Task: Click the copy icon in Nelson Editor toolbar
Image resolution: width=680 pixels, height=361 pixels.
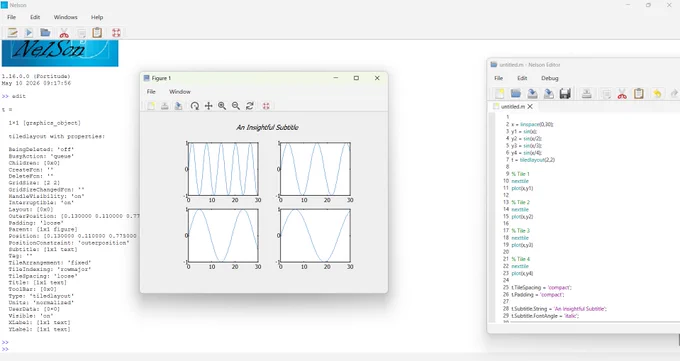Action: (x=606, y=93)
